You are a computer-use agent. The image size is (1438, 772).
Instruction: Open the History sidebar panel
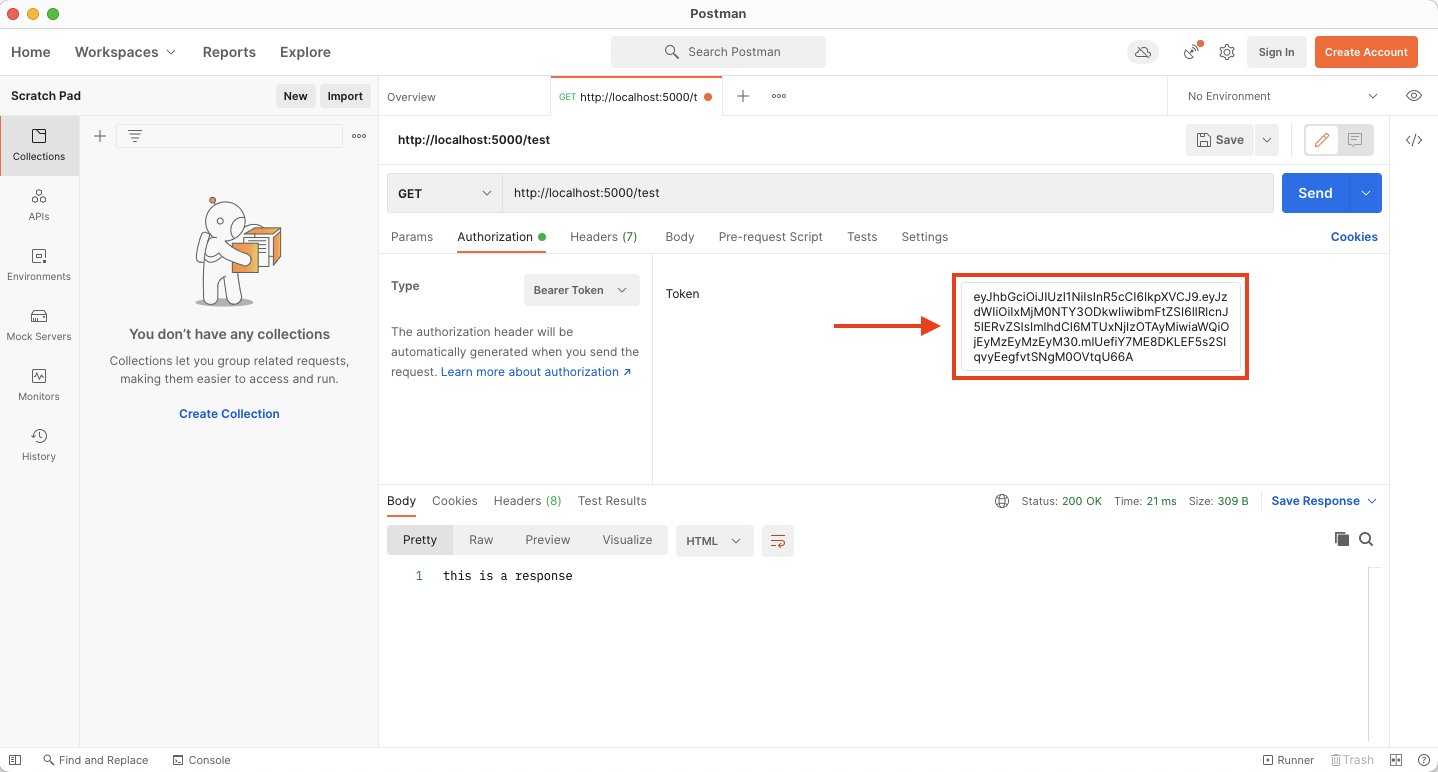pos(39,445)
